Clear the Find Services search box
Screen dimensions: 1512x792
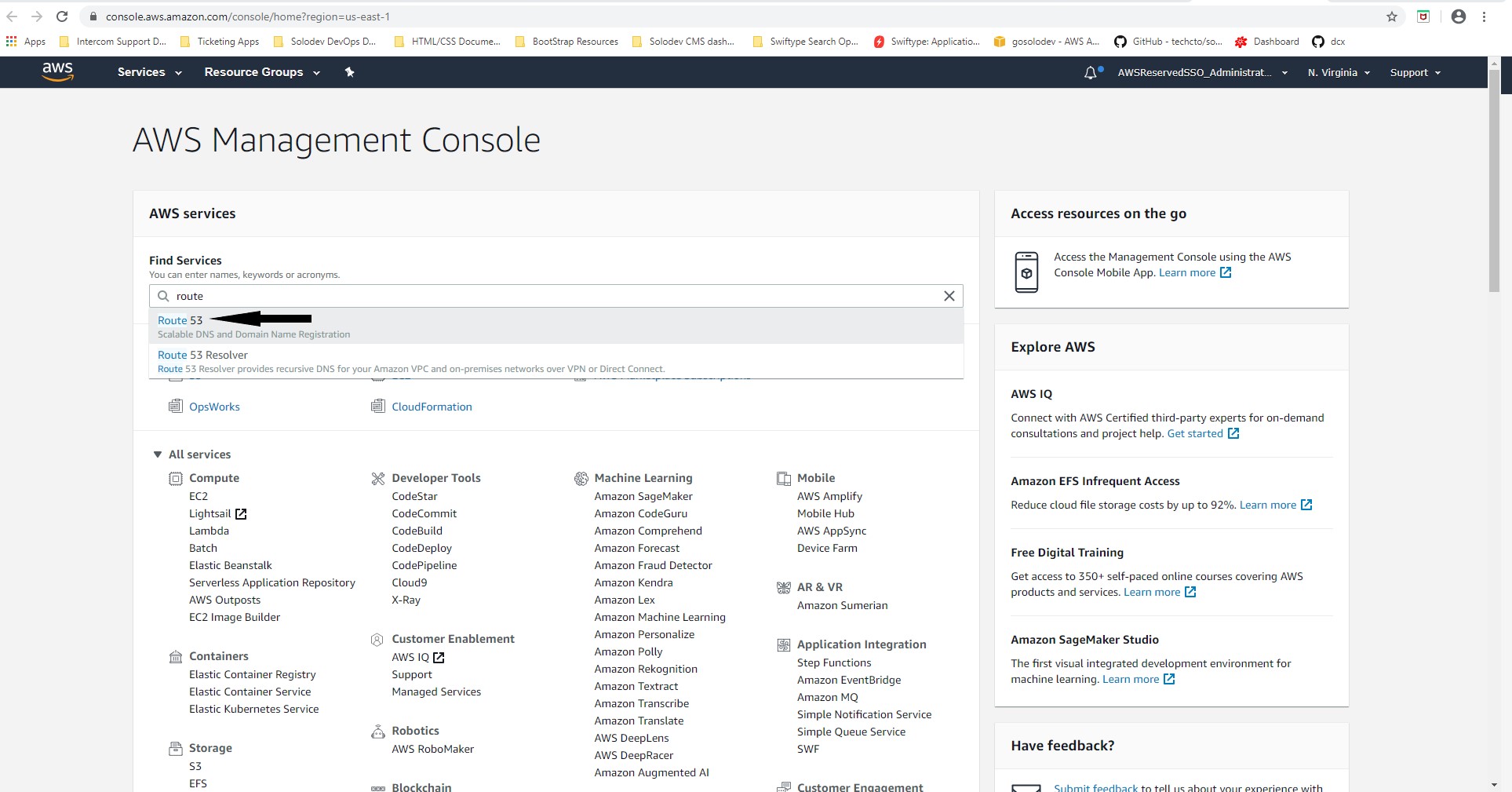point(949,296)
